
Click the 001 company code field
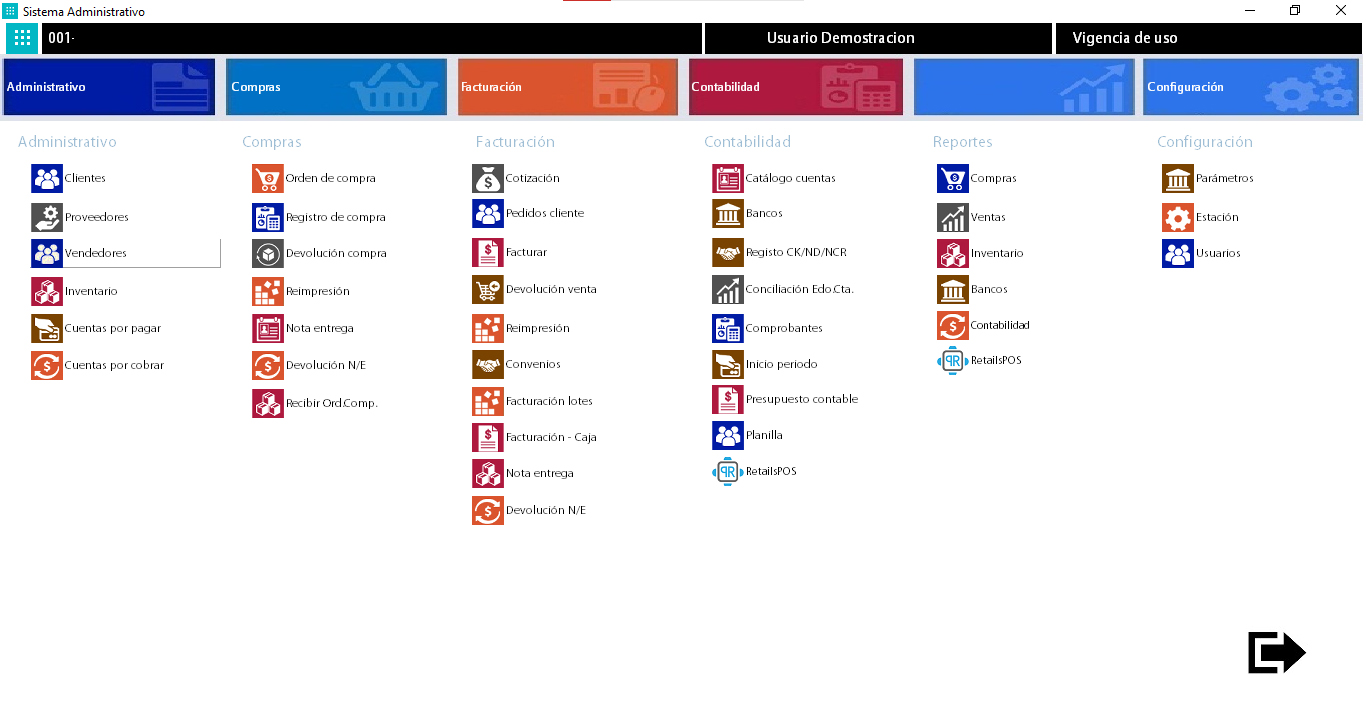372,39
